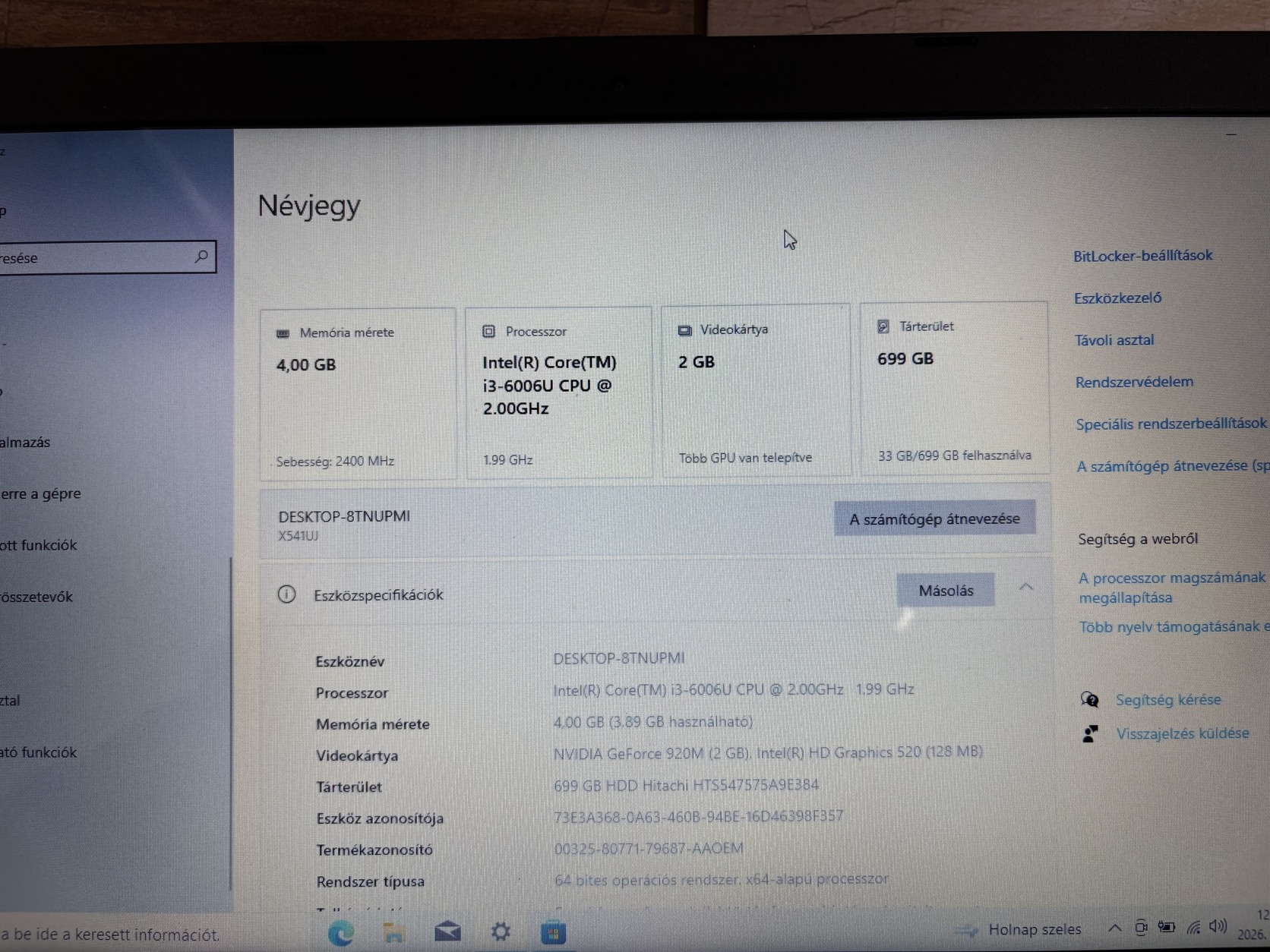
Task: Open the Több nyelv támogatásának help link
Action: [1174, 626]
